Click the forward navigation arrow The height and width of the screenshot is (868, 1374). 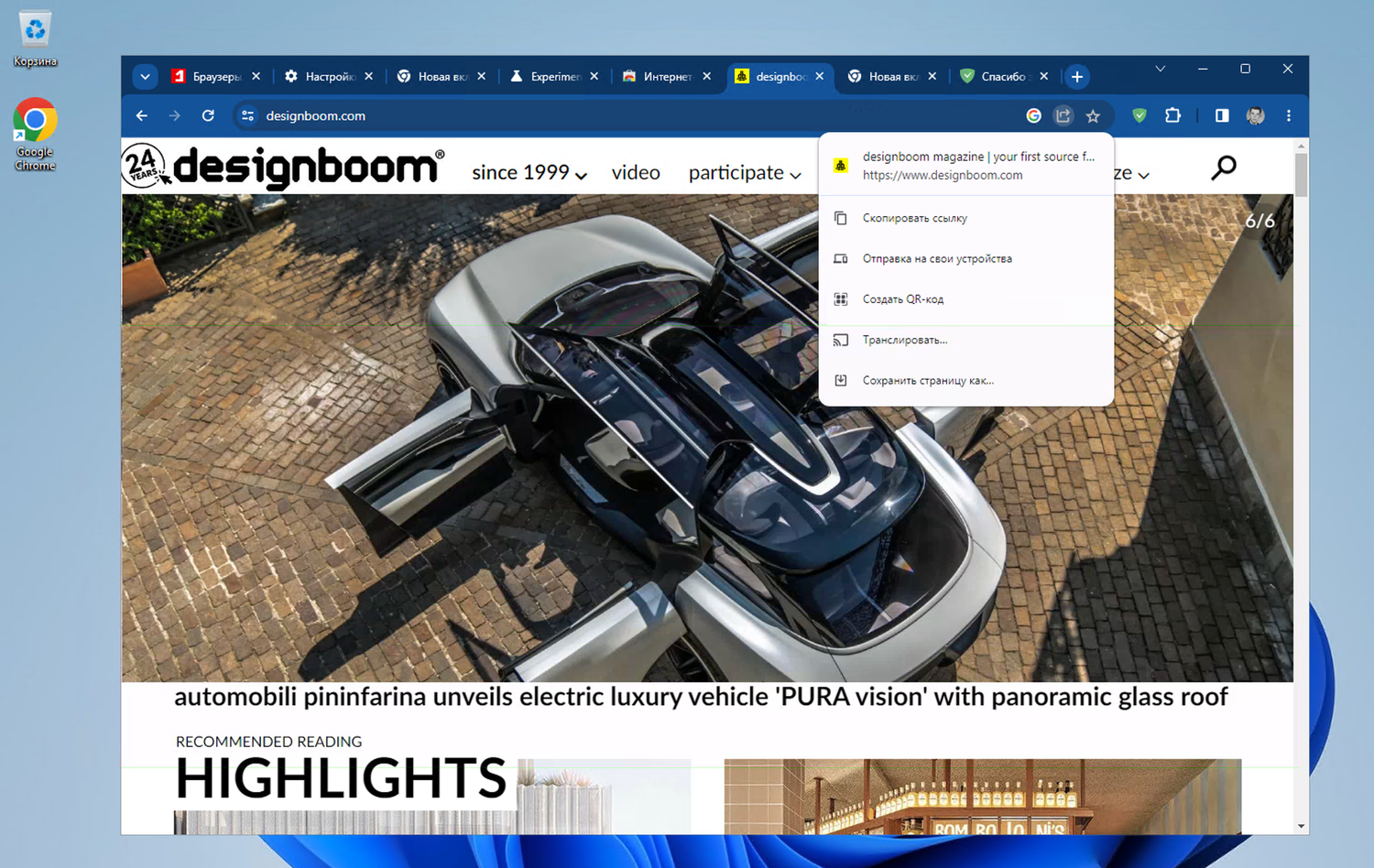(175, 115)
